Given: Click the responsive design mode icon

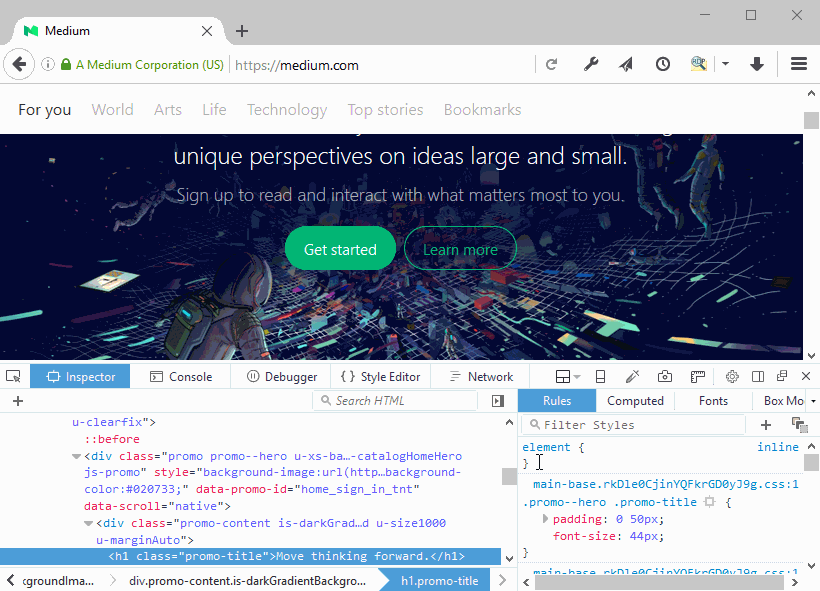Looking at the screenshot, I should [600, 376].
